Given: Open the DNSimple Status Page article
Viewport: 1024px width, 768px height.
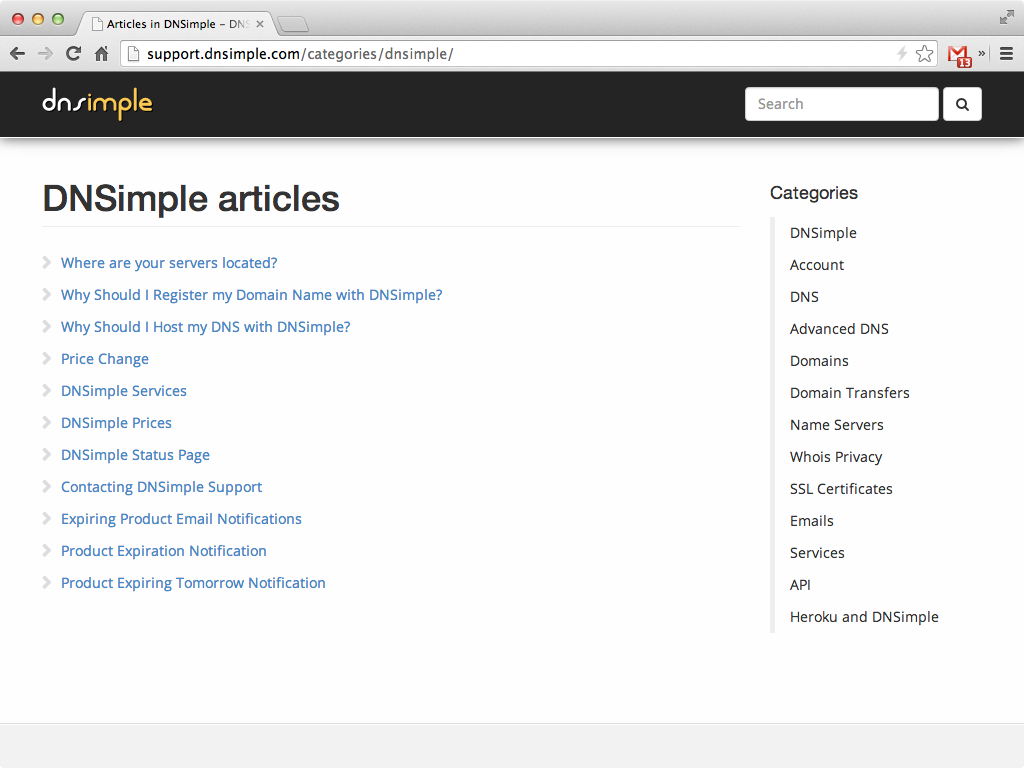Looking at the screenshot, I should tap(135, 455).
